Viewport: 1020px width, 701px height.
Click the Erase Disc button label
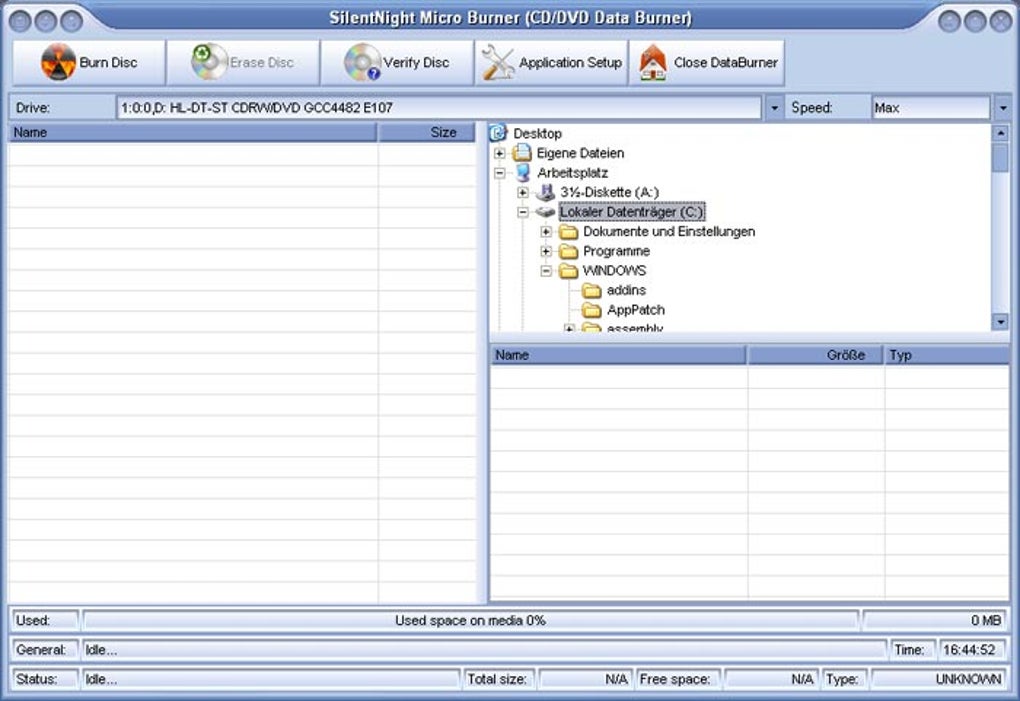262,62
